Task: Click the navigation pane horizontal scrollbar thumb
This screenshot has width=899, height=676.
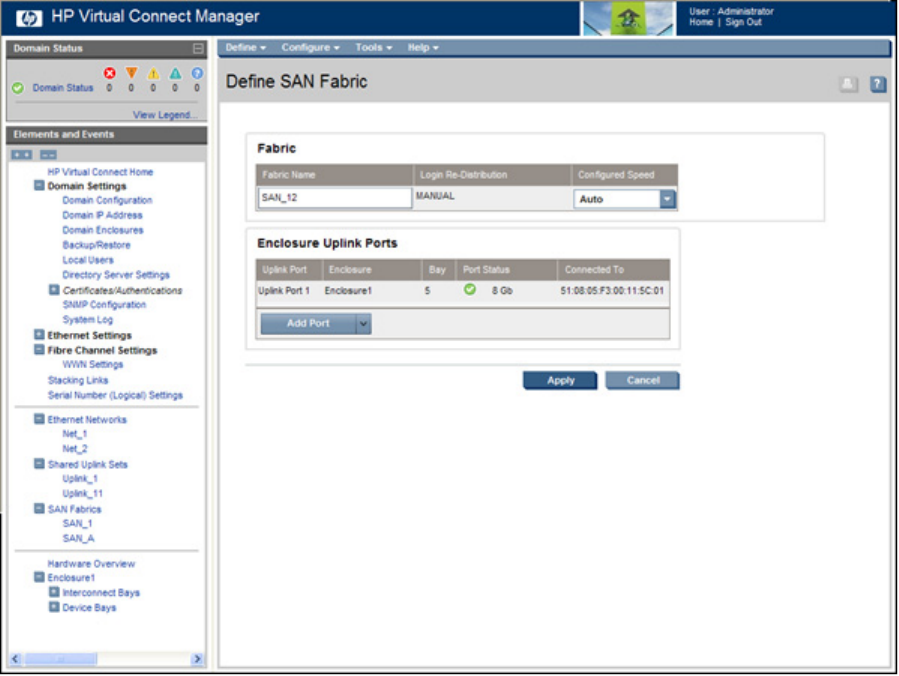Action: tap(61, 659)
